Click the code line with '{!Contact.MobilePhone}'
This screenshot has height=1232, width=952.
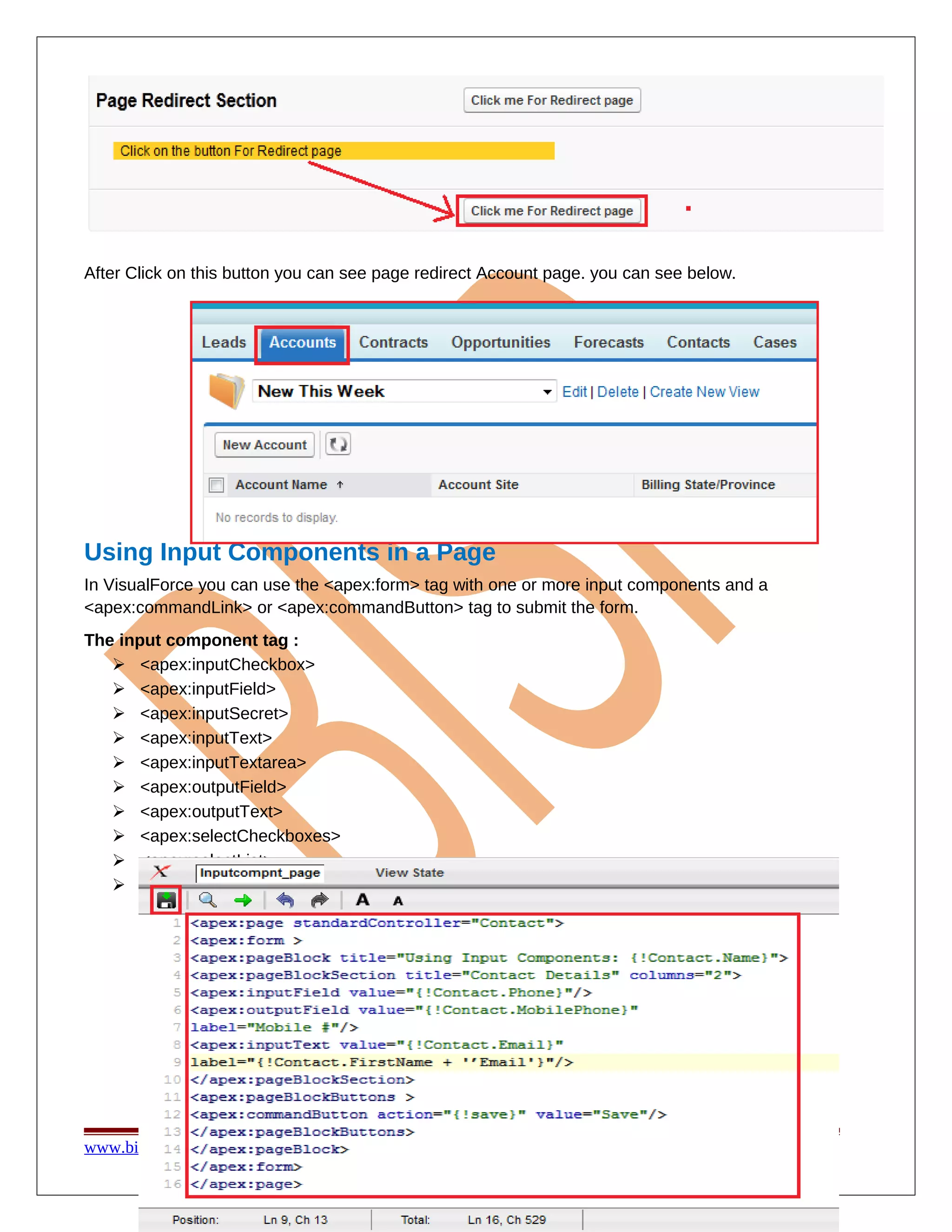[x=414, y=1010]
